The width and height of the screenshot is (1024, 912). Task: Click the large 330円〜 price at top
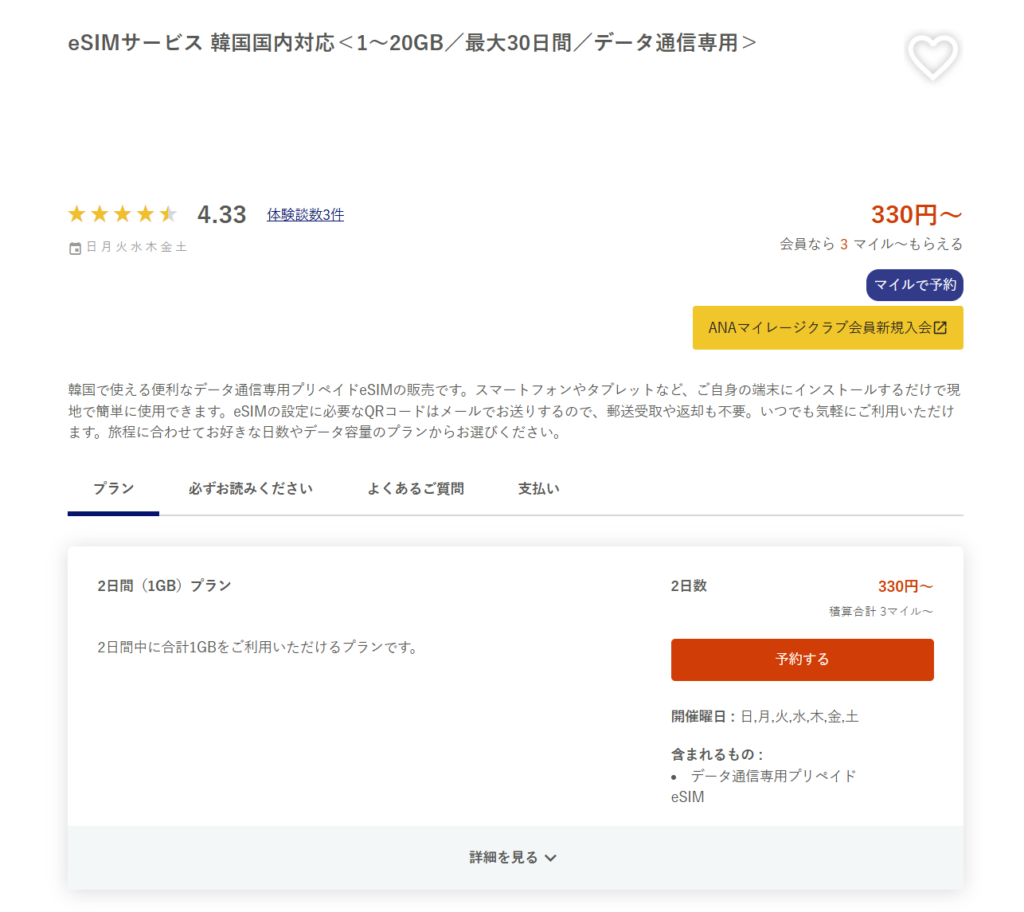(916, 215)
